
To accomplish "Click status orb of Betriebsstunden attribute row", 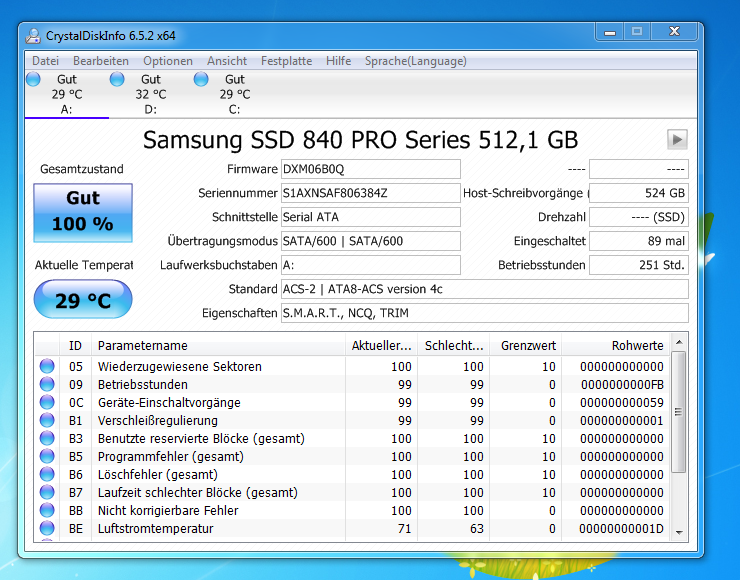I will coord(47,384).
